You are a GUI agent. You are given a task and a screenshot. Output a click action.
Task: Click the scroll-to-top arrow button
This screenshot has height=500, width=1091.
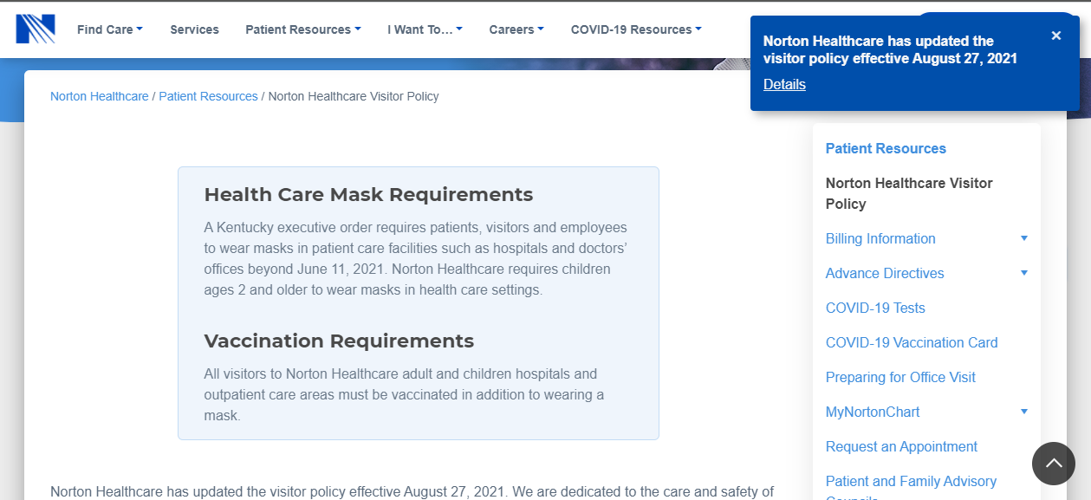click(1053, 463)
